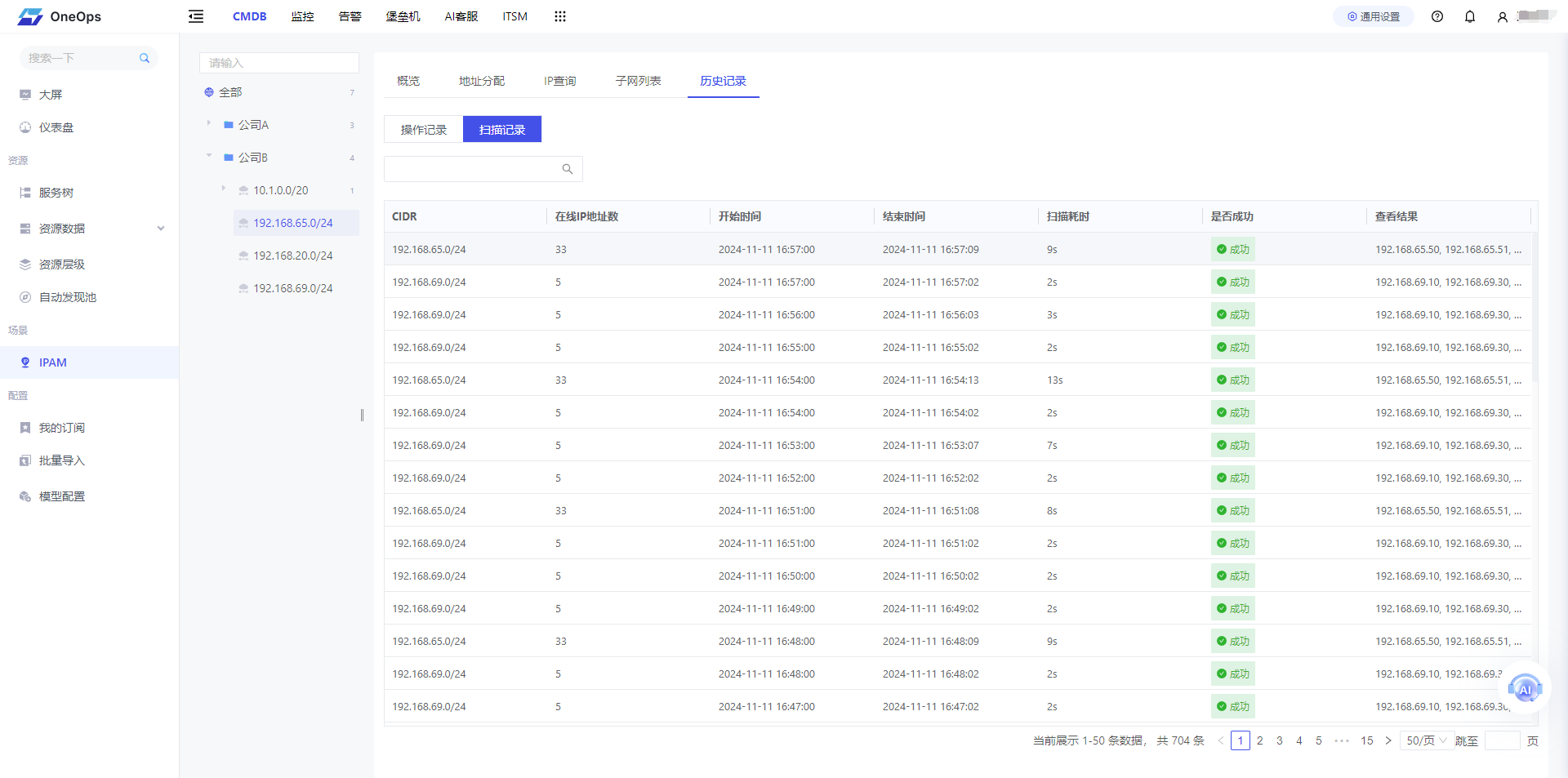Open the user profile icon

(x=1503, y=16)
